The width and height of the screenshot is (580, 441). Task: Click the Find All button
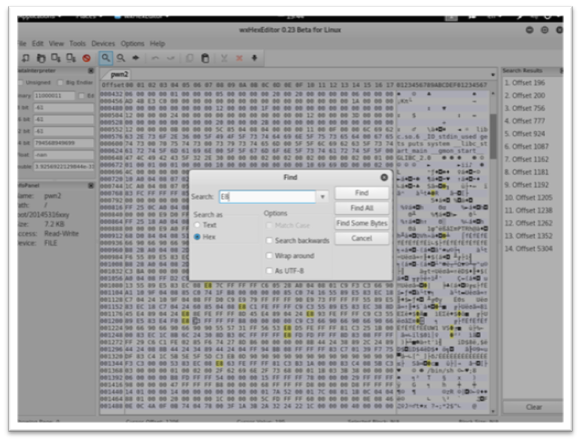(362, 208)
